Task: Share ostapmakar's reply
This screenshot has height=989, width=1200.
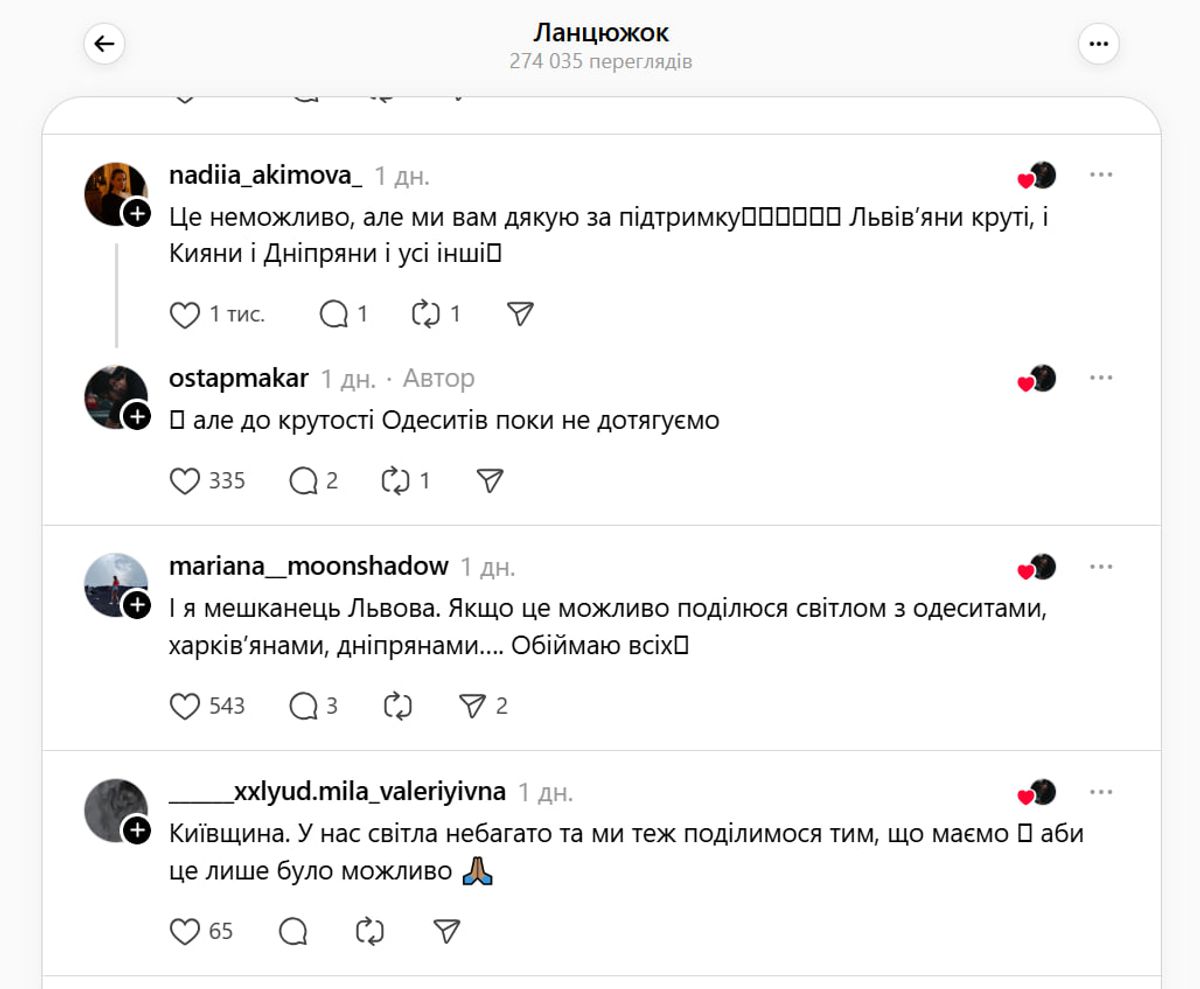Action: (489, 481)
